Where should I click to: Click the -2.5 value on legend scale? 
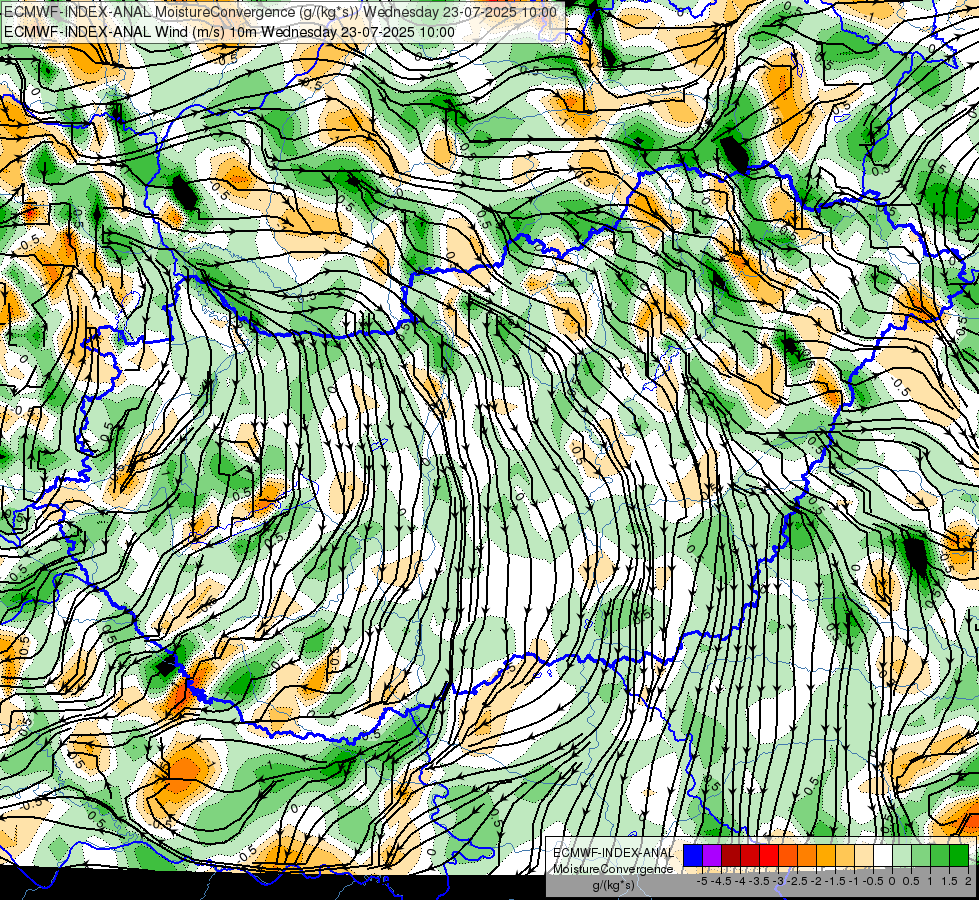click(797, 881)
